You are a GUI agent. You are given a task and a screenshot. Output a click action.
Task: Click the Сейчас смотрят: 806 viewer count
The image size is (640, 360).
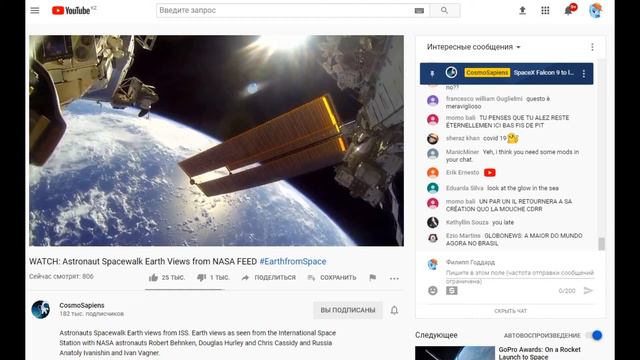[x=61, y=276]
